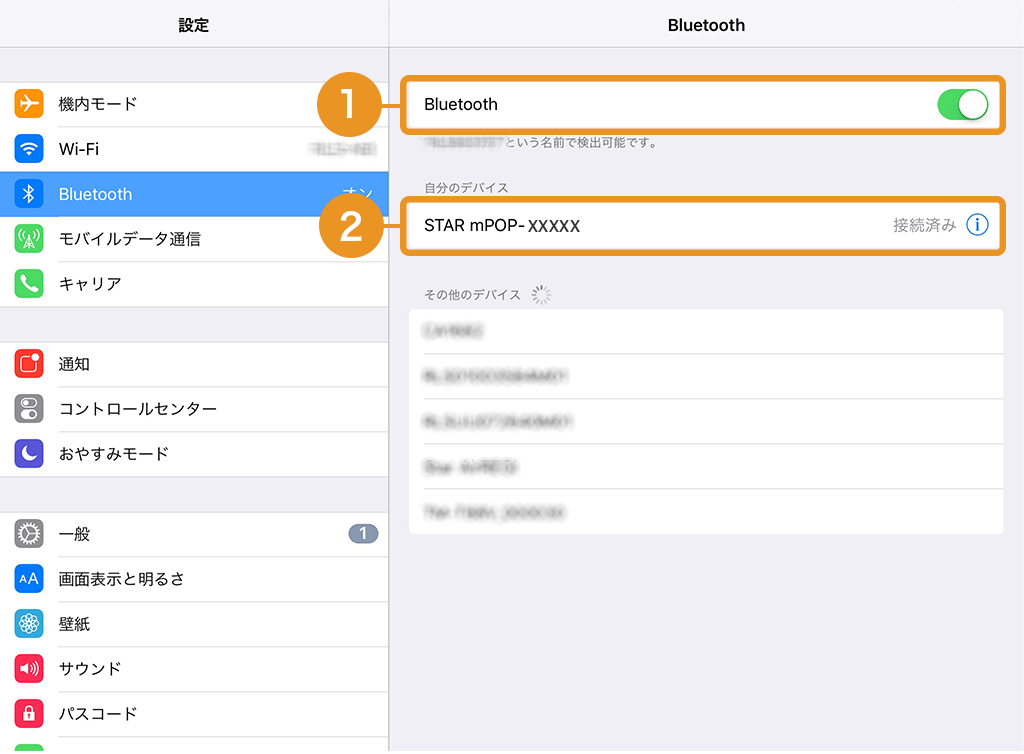This screenshot has width=1024, height=754.
Task: Tap the Wi-Fi icon in sidebar
Action: (x=29, y=149)
